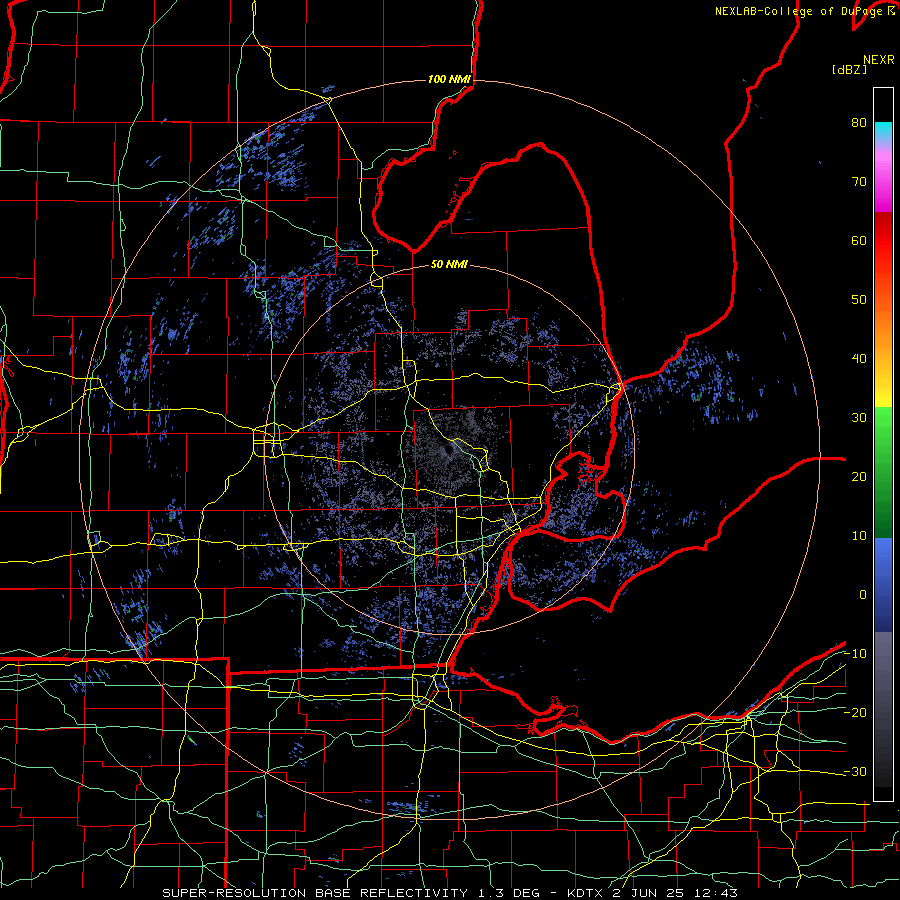The height and width of the screenshot is (900, 900).
Task: Click the [dBZ] units label
Action: click(x=849, y=70)
